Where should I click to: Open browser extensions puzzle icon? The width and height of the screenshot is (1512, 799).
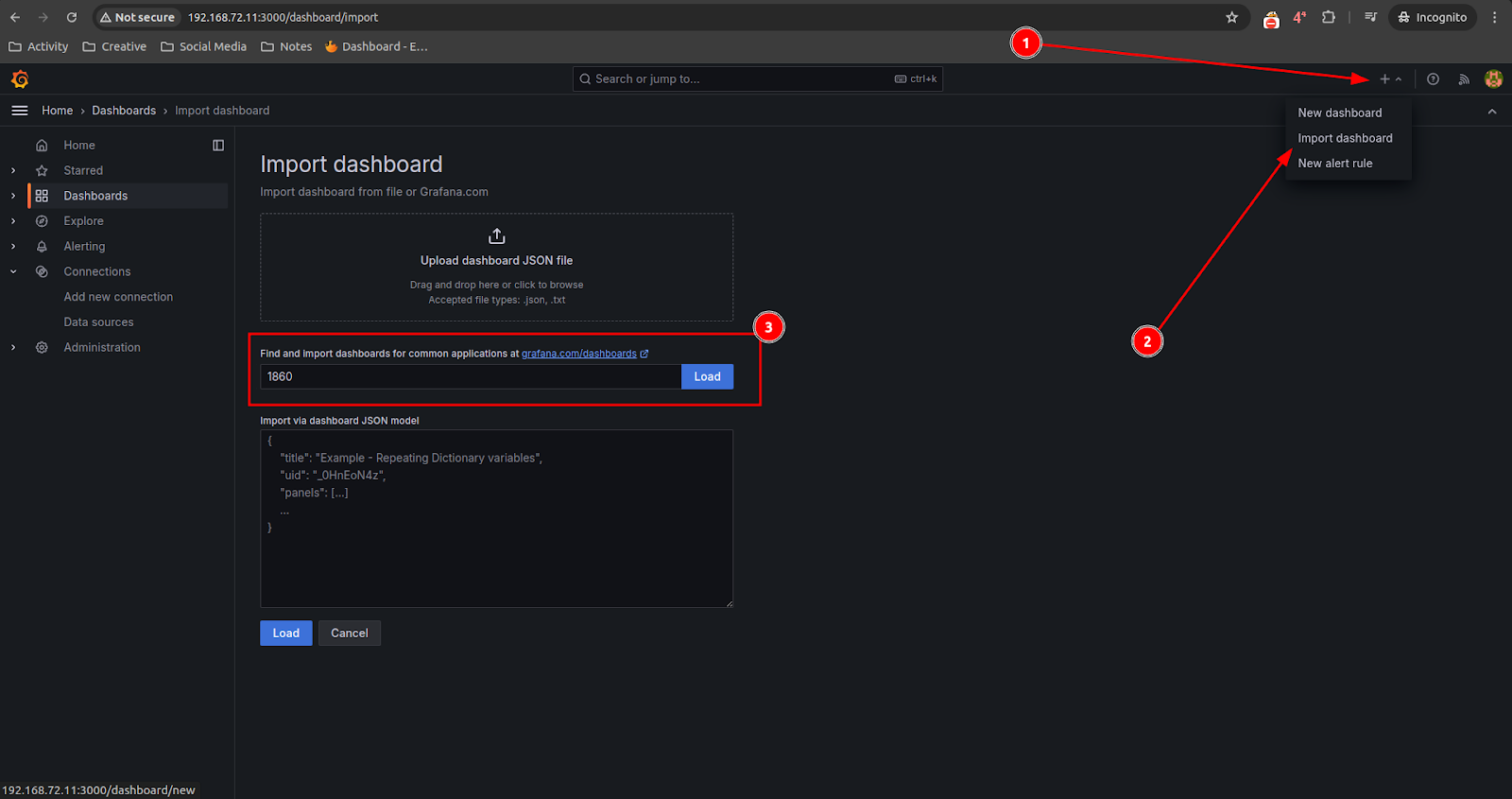[x=1329, y=17]
